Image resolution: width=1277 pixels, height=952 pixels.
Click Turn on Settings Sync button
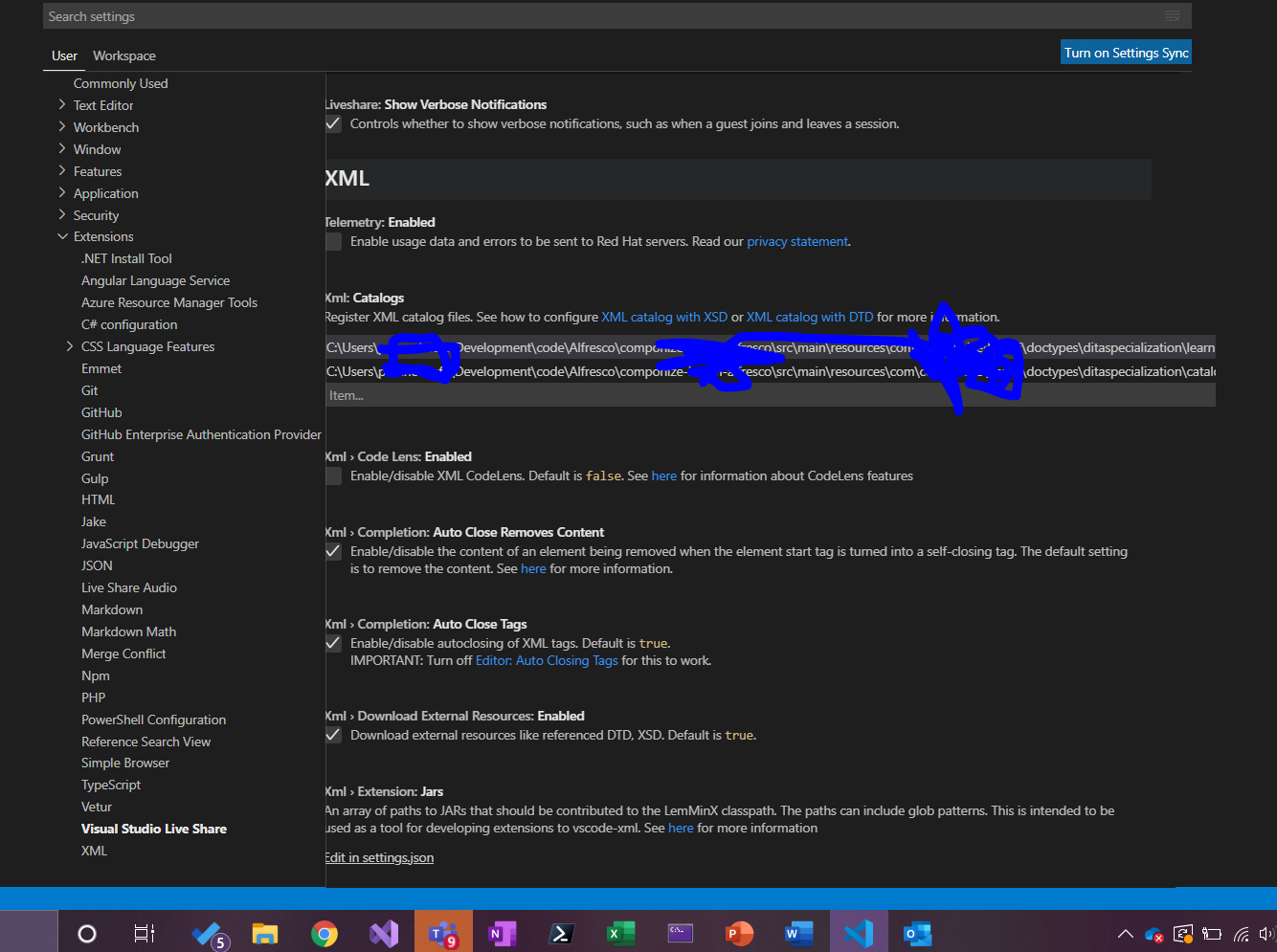tap(1127, 53)
